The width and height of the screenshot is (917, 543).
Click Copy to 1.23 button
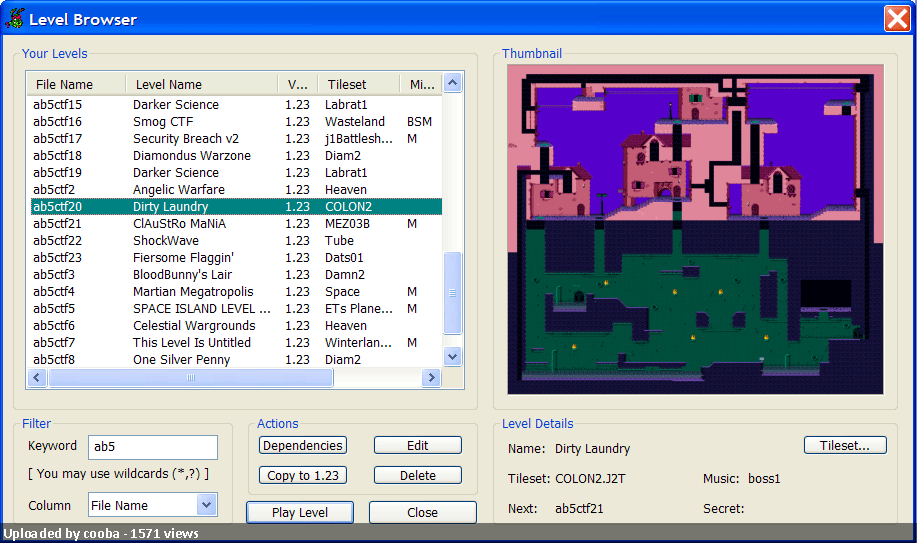click(x=303, y=475)
